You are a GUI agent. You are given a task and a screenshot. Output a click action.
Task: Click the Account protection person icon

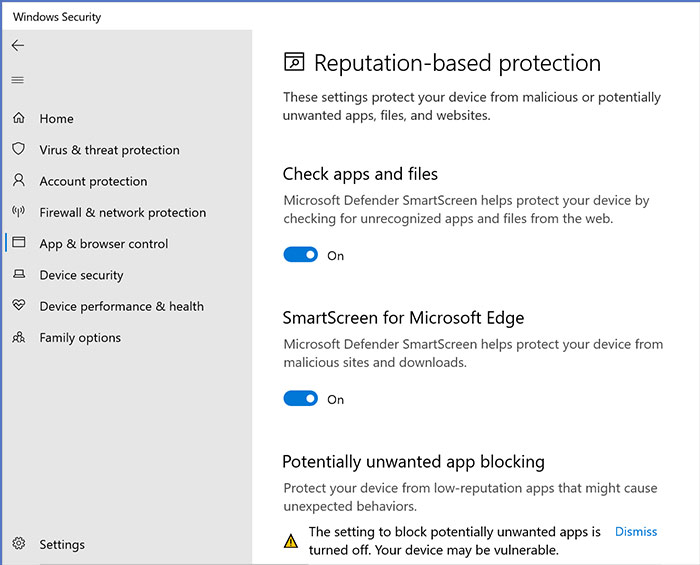(19, 180)
